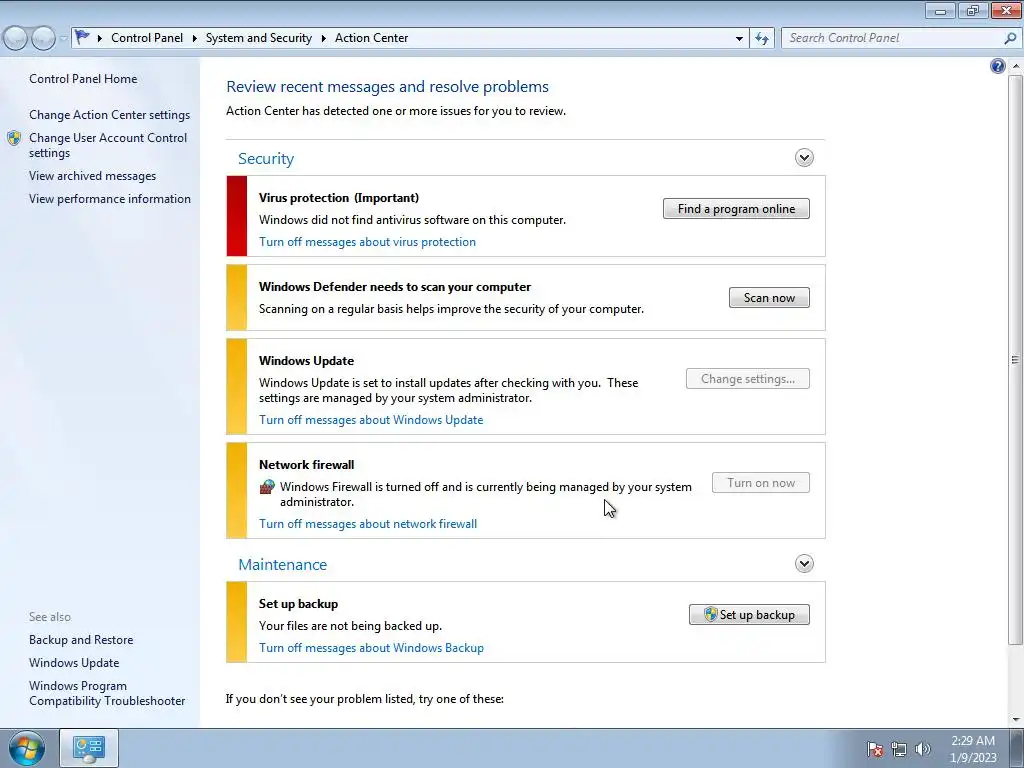Viewport: 1024px width, 768px height.
Task: Click the scrollbar up arrow
Action: point(1015,66)
